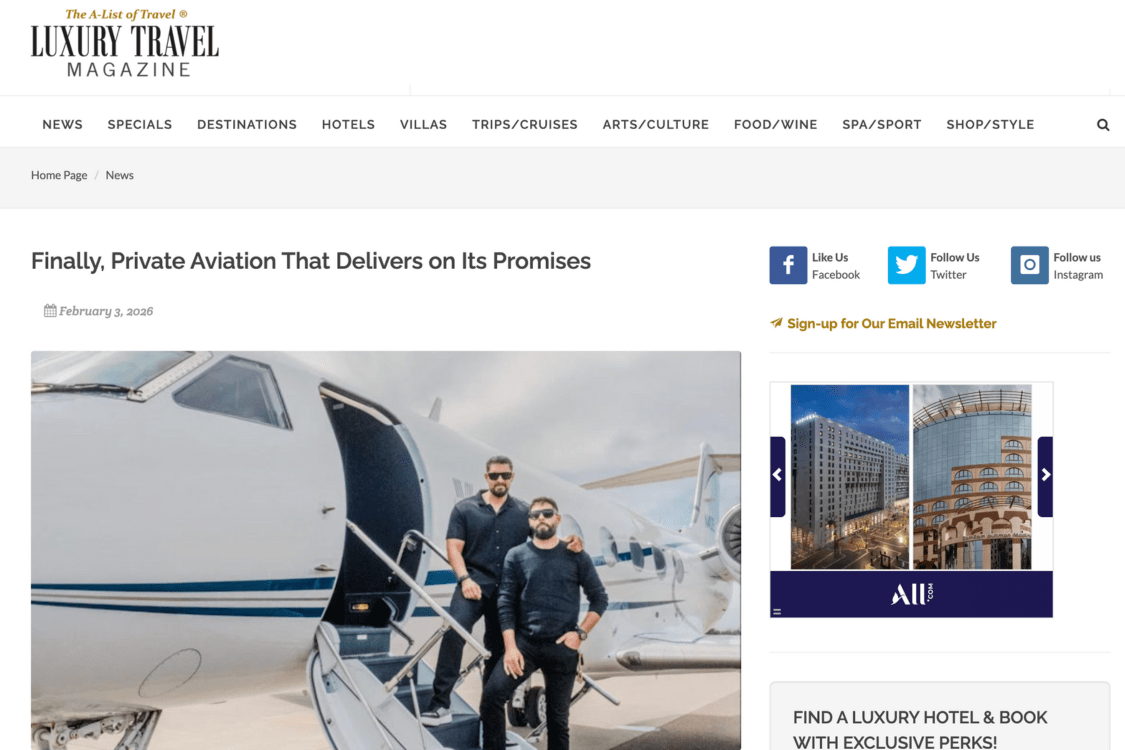Open the search magnifier icon
The height and width of the screenshot is (750, 1125).
tap(1103, 125)
